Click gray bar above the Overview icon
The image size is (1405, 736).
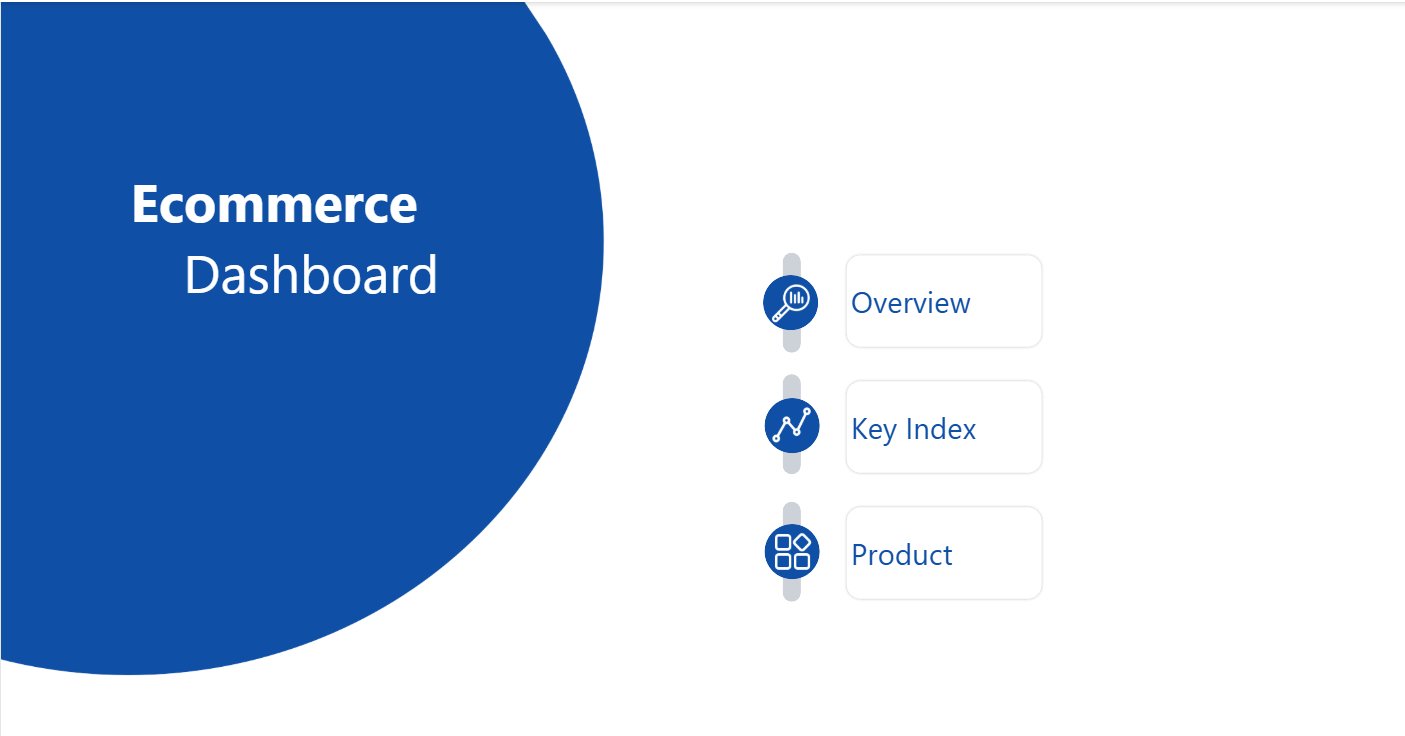[791, 263]
